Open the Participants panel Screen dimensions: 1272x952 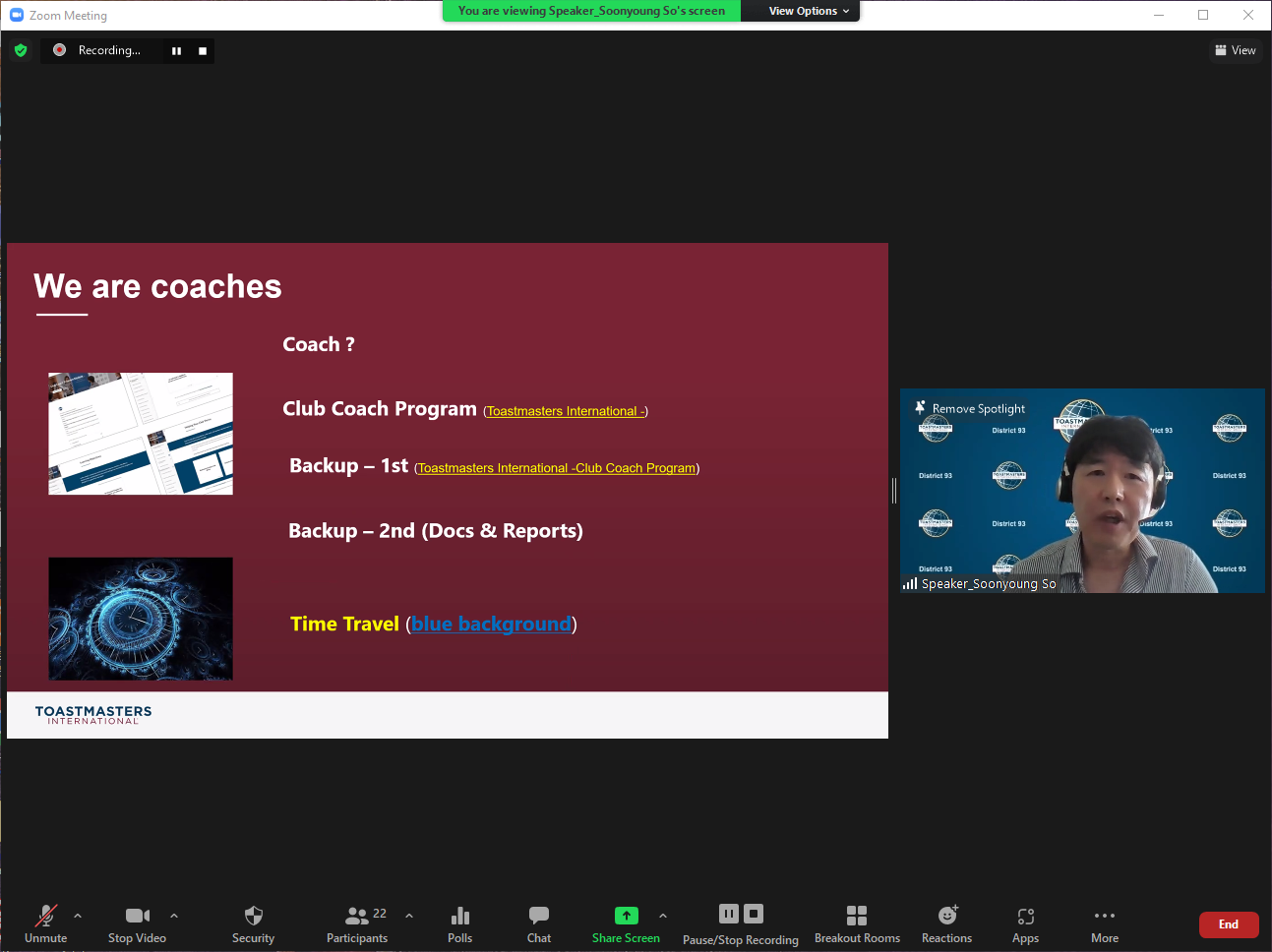click(357, 923)
